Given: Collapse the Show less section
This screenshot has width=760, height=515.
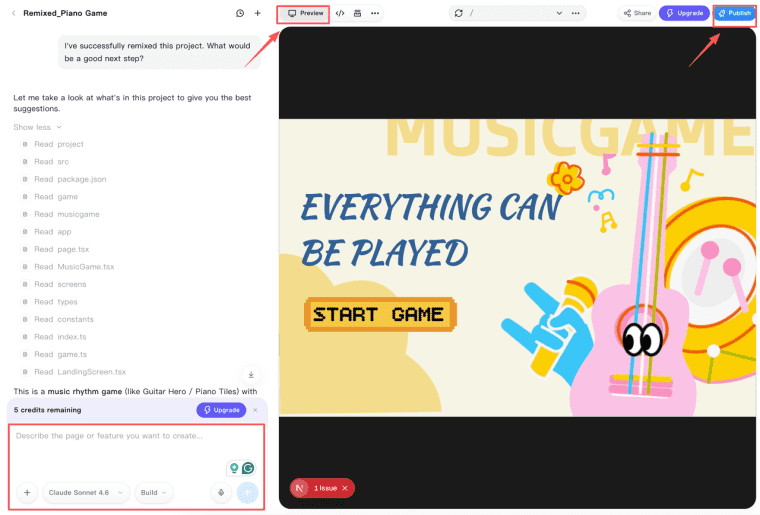Looking at the screenshot, I should tap(37, 127).
